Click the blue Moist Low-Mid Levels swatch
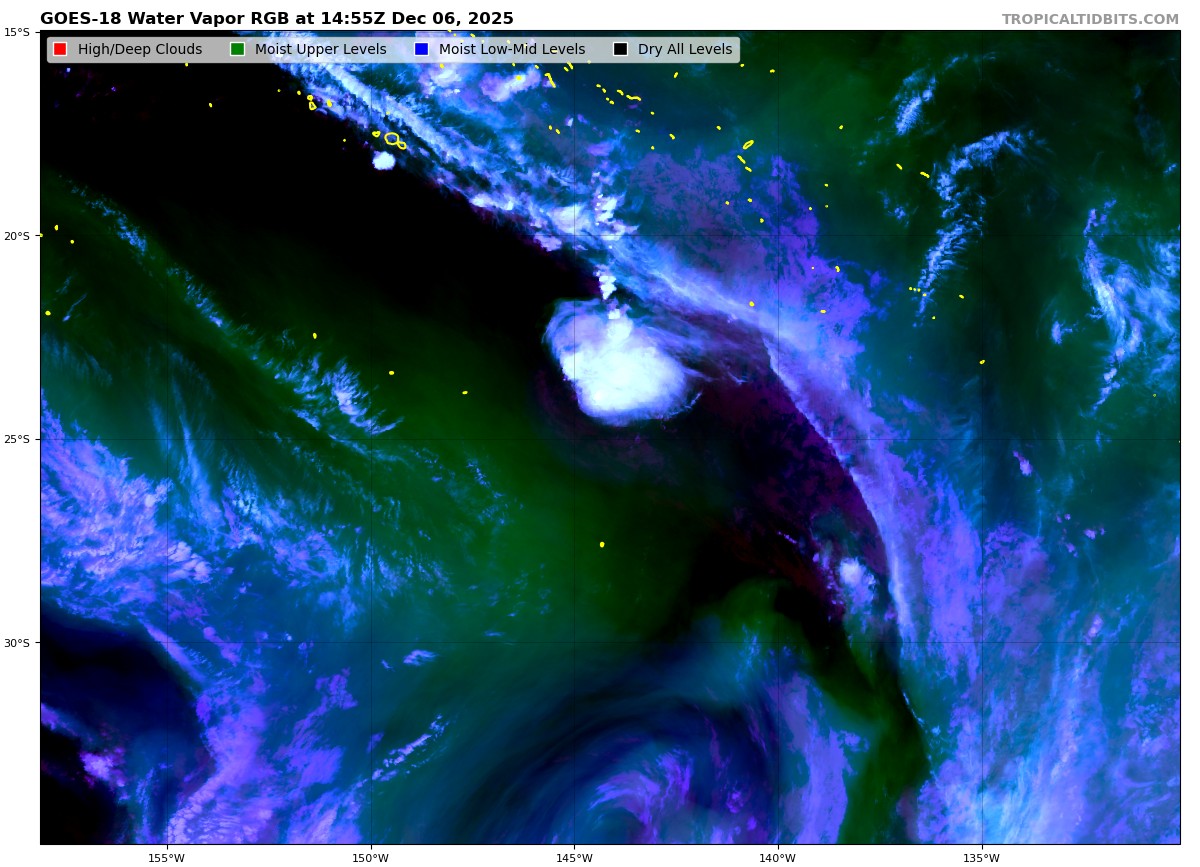 tap(421, 49)
